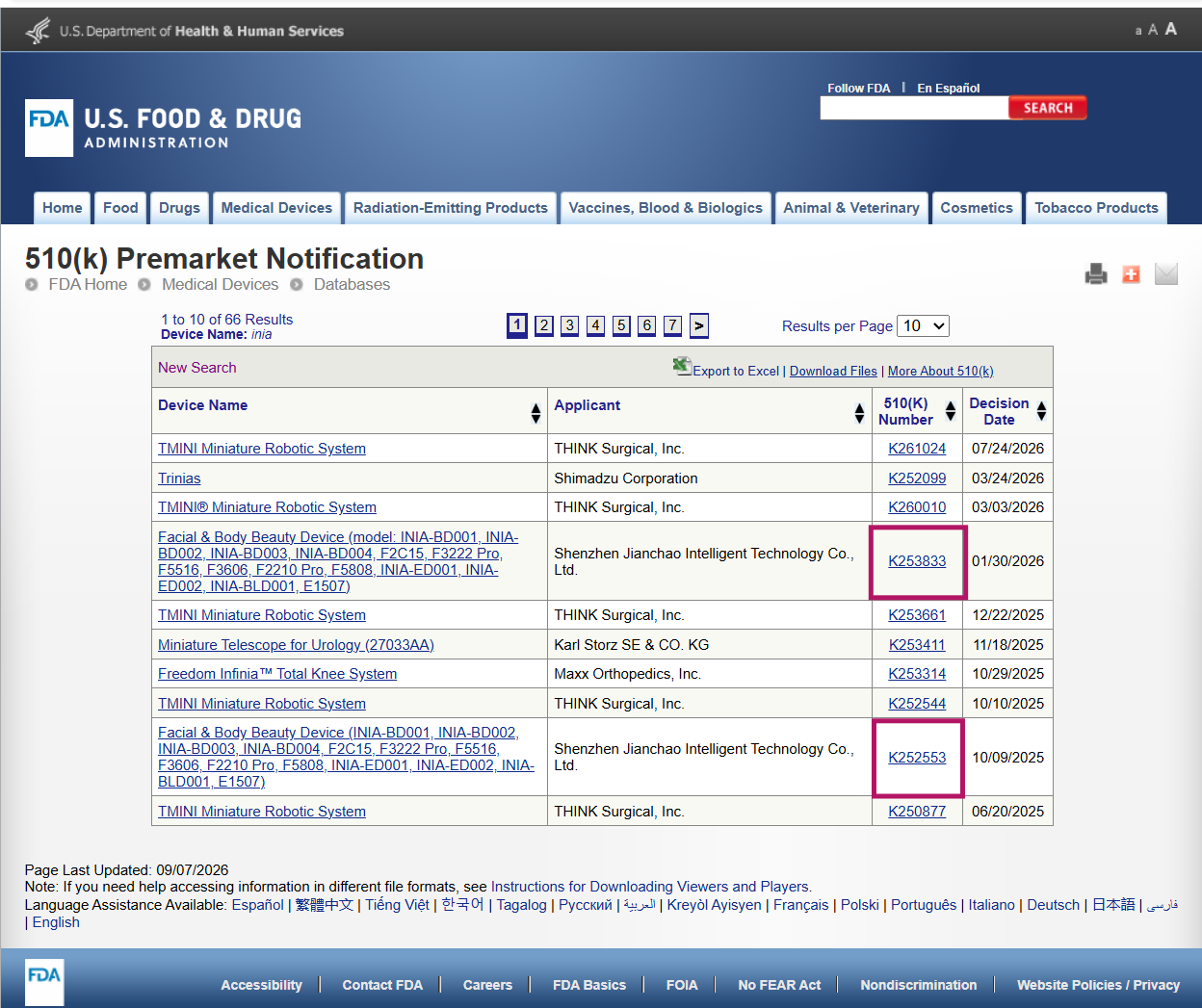The width and height of the screenshot is (1202, 1008).
Task: Select medium text size 'A'
Action: click(1153, 30)
